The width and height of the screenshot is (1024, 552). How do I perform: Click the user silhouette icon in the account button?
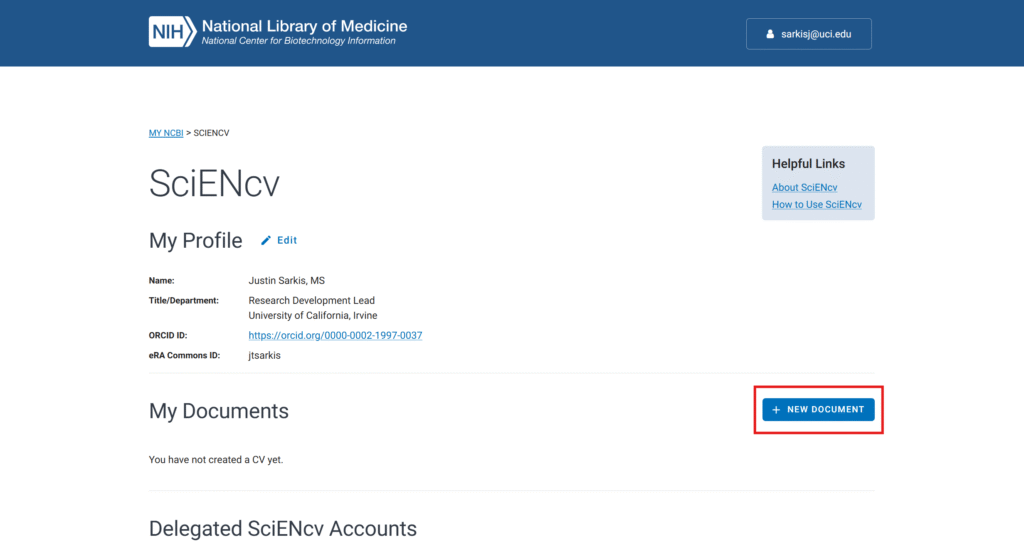[x=770, y=34]
